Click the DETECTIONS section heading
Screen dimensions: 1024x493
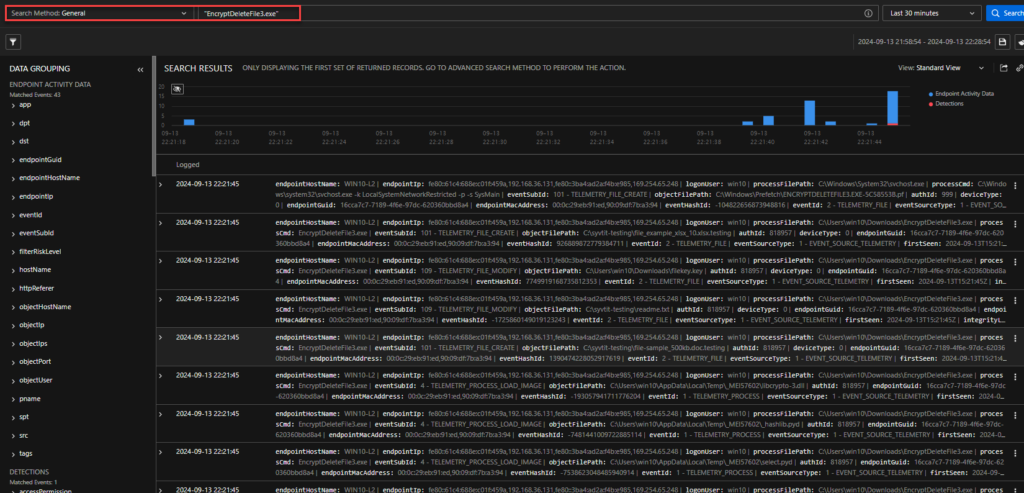(x=29, y=471)
